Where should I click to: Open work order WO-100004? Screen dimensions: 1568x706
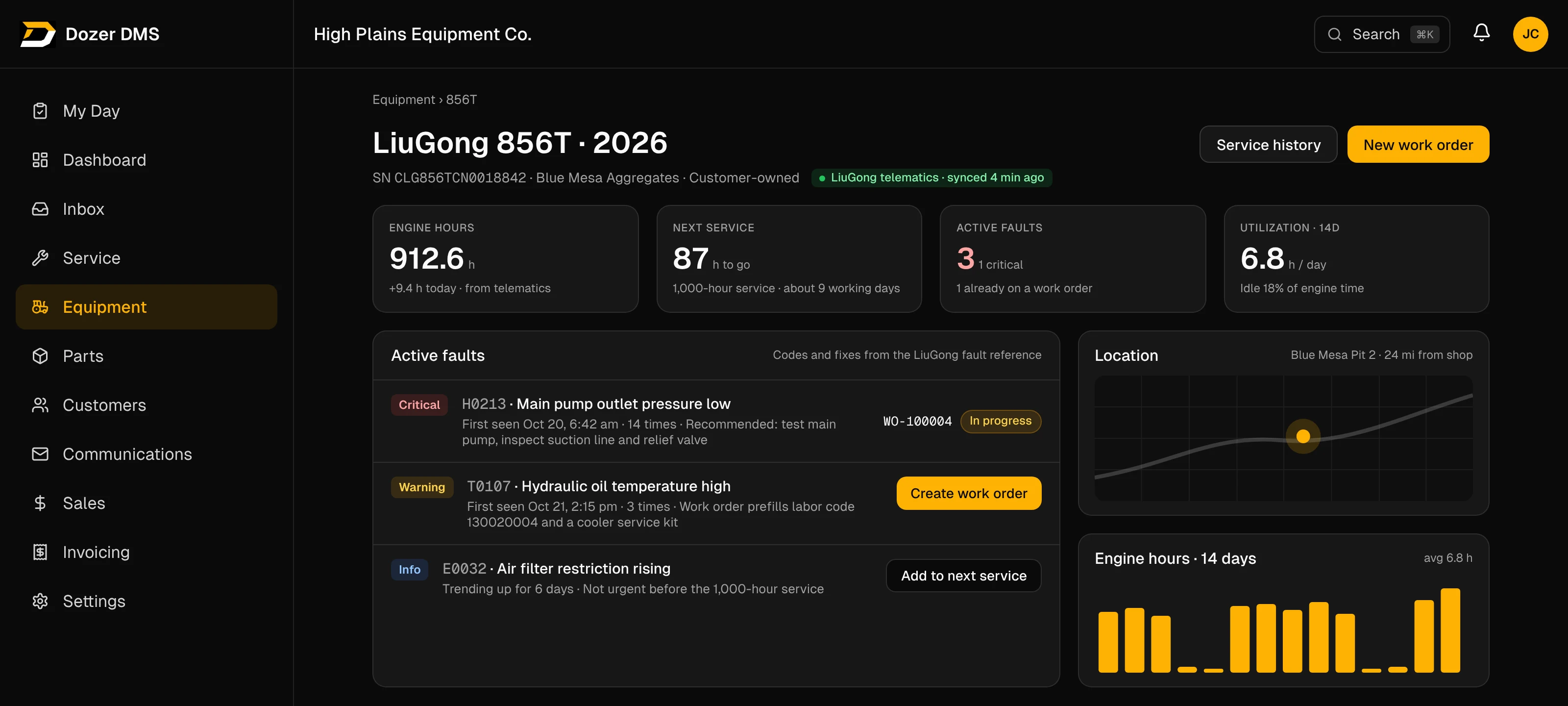tap(917, 421)
